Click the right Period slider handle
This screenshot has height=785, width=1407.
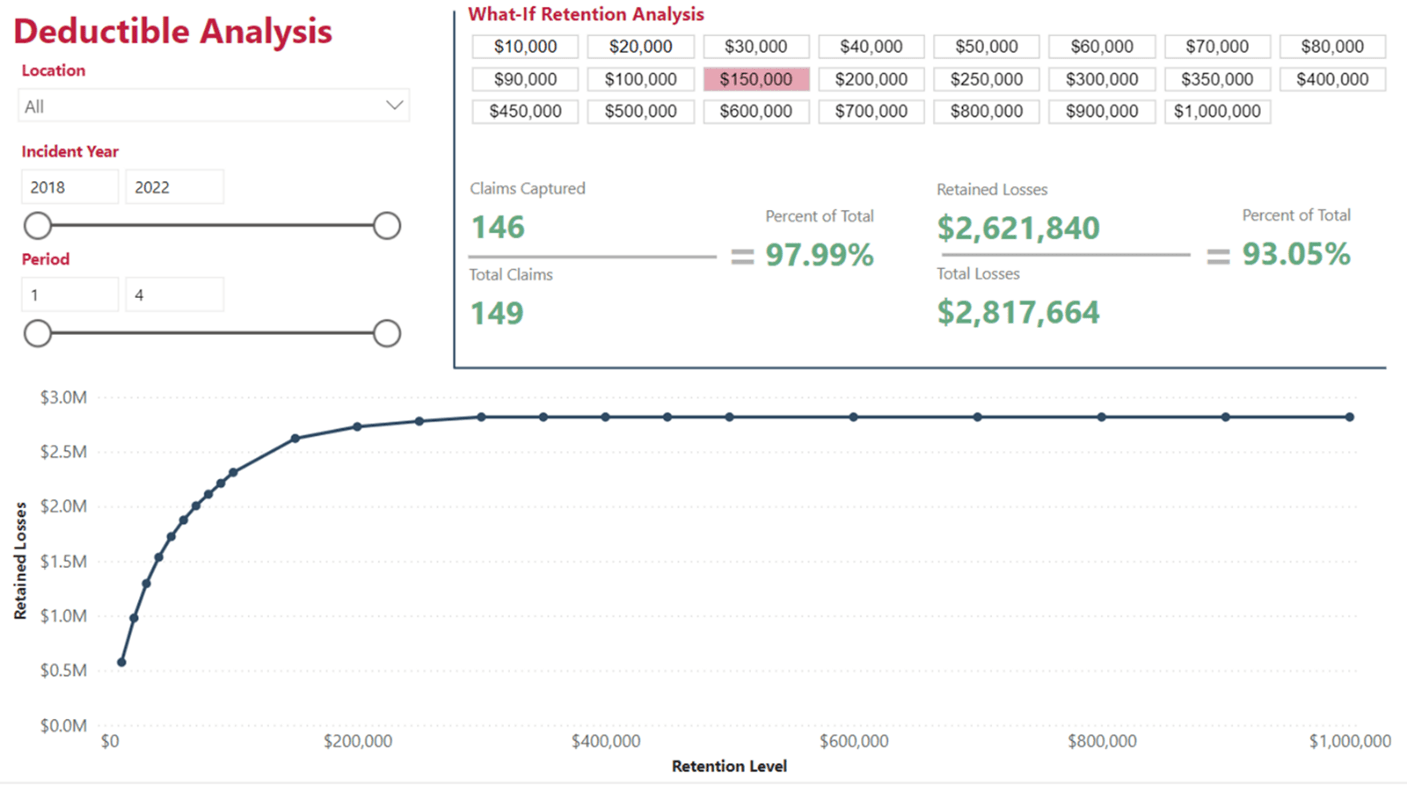pos(386,333)
